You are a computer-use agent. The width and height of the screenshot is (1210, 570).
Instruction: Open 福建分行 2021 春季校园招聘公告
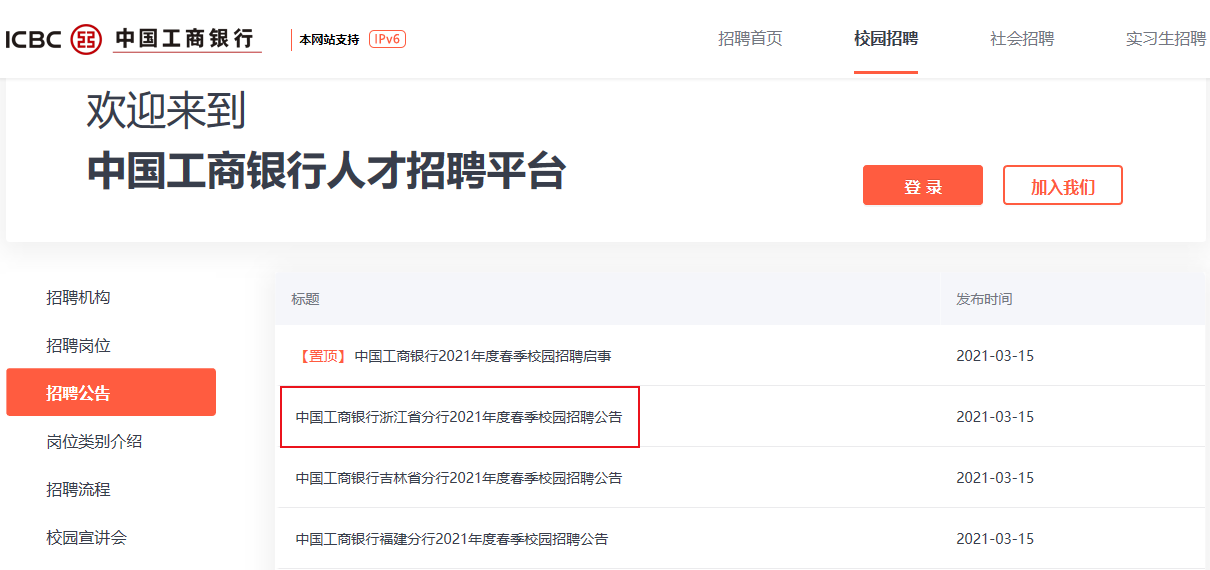452,539
